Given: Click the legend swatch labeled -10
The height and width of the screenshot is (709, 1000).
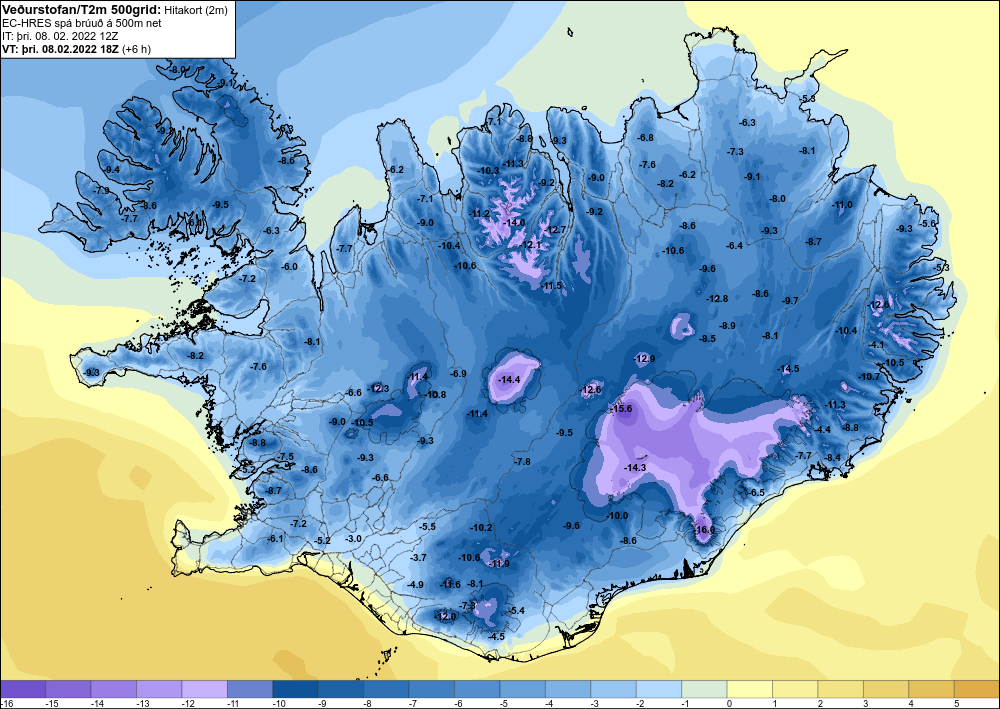Looking at the screenshot, I should [x=295, y=689].
